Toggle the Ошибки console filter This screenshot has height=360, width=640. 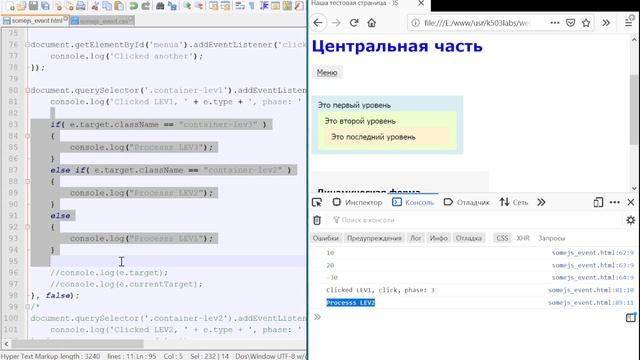(x=326, y=238)
